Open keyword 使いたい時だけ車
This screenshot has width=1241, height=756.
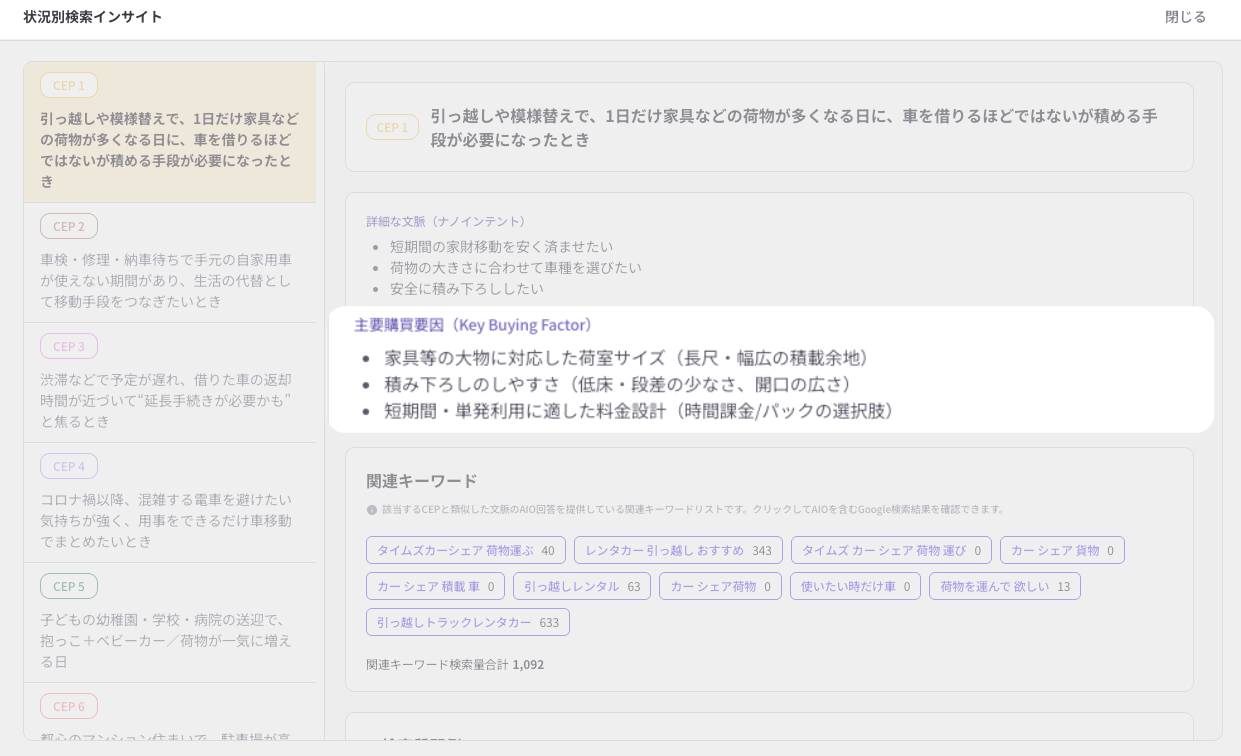click(x=855, y=586)
